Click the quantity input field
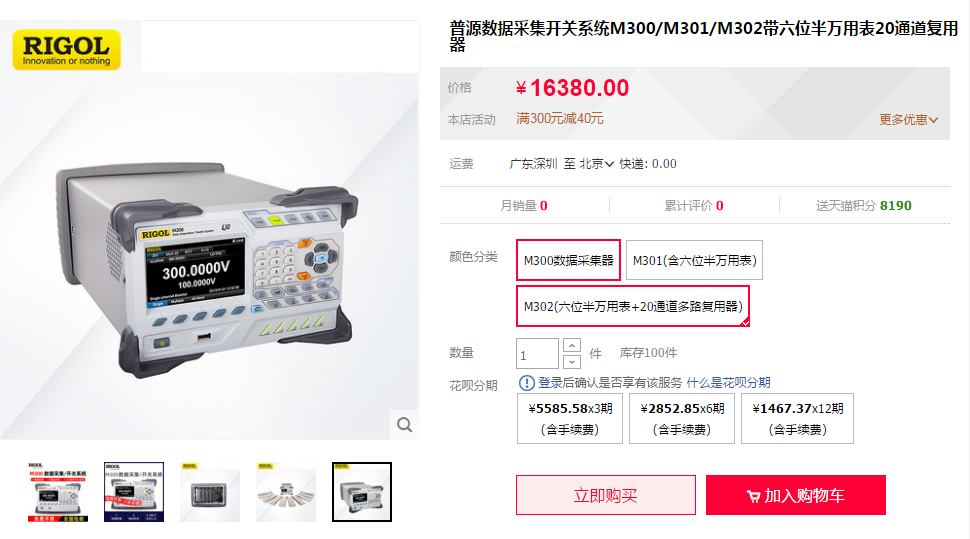The width and height of the screenshot is (970, 539). coord(538,353)
